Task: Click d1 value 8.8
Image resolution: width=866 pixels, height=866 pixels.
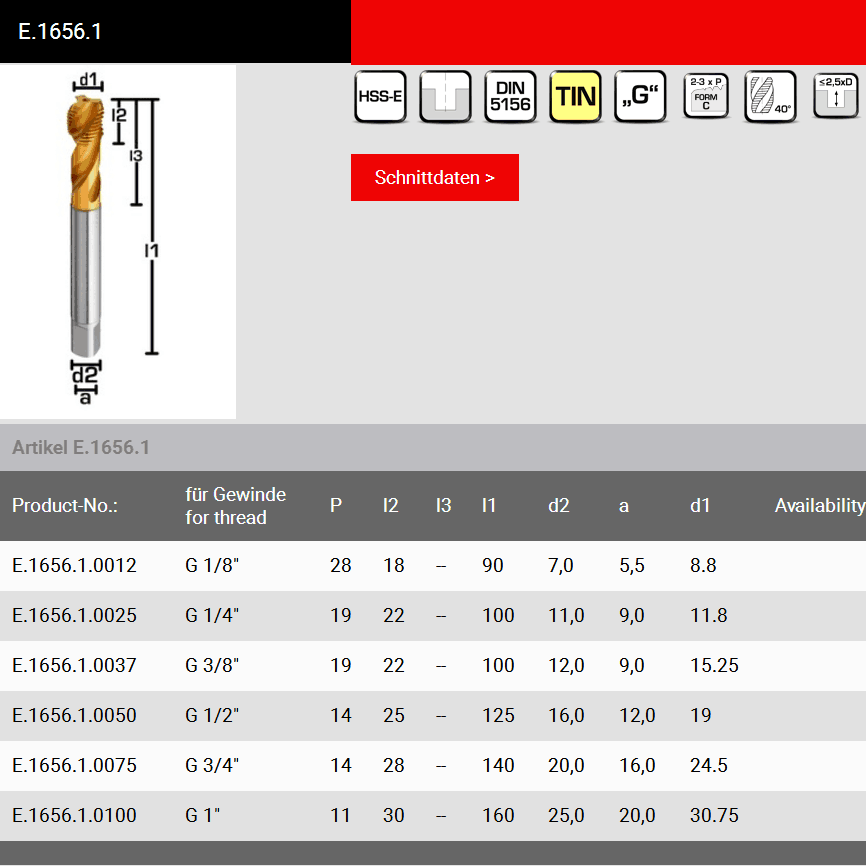Action: [x=703, y=566]
